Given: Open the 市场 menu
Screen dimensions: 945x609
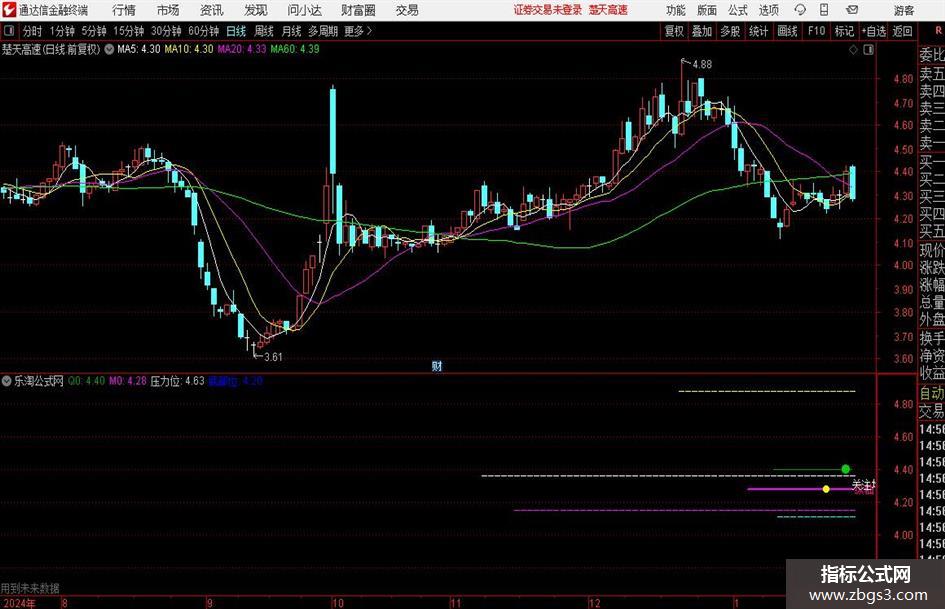Looking at the screenshot, I should [x=168, y=10].
